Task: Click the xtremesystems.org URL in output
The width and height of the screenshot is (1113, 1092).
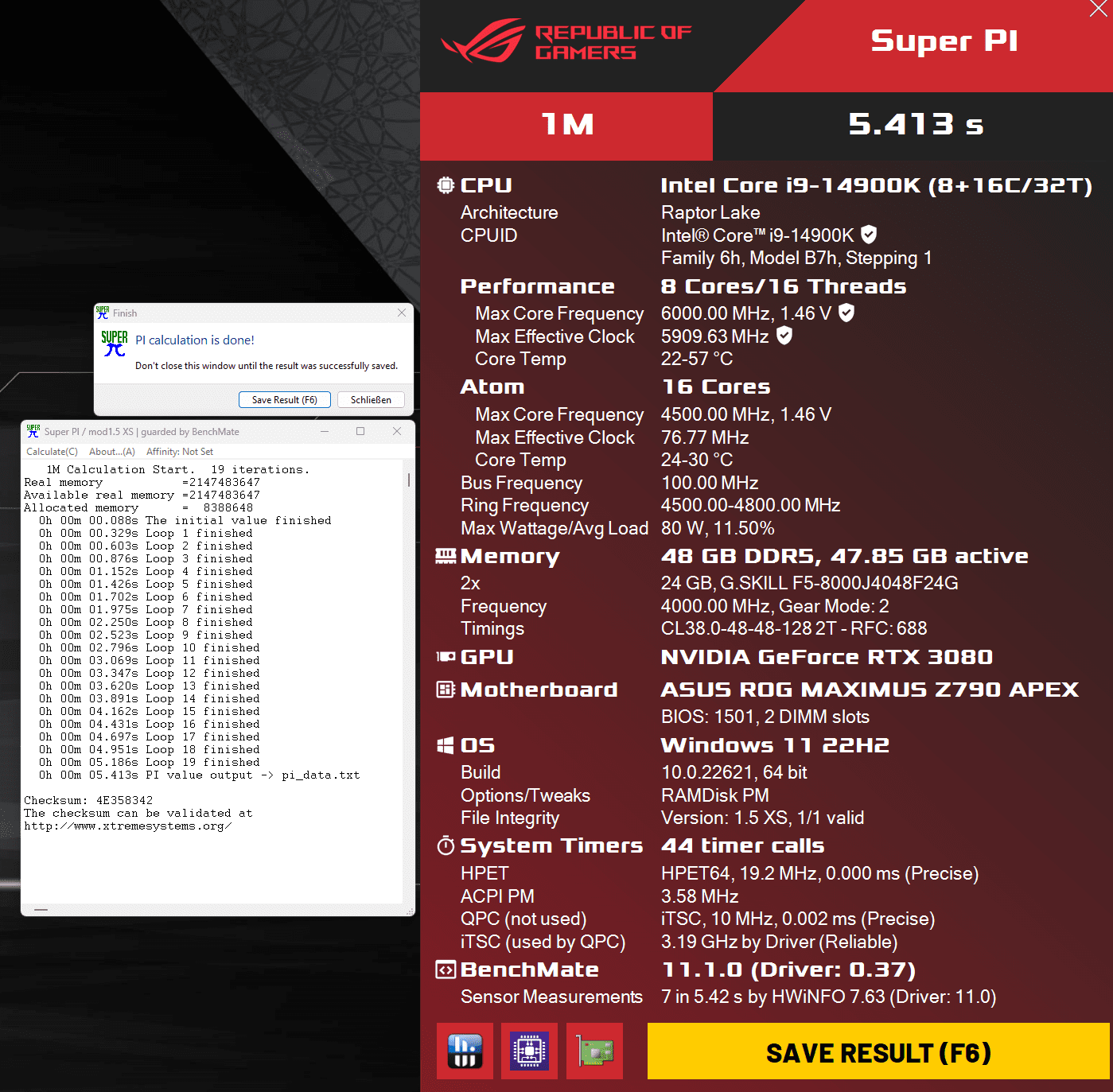Action: [128, 826]
